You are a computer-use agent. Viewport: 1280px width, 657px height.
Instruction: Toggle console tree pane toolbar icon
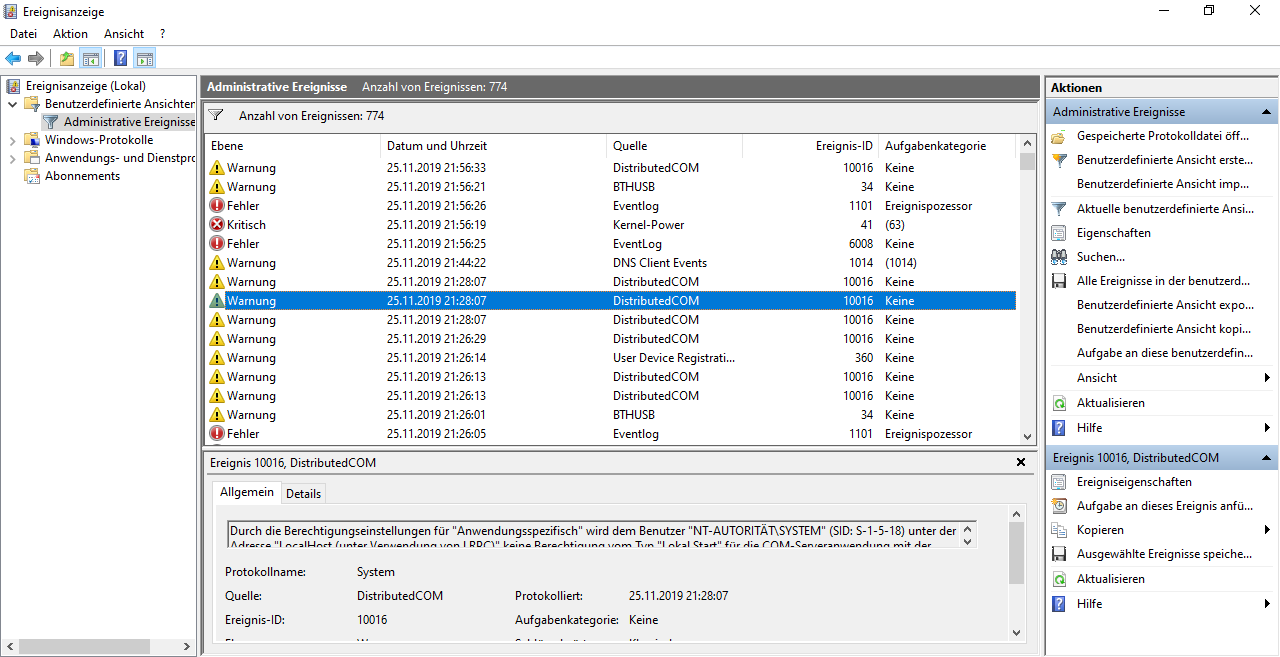[91, 58]
